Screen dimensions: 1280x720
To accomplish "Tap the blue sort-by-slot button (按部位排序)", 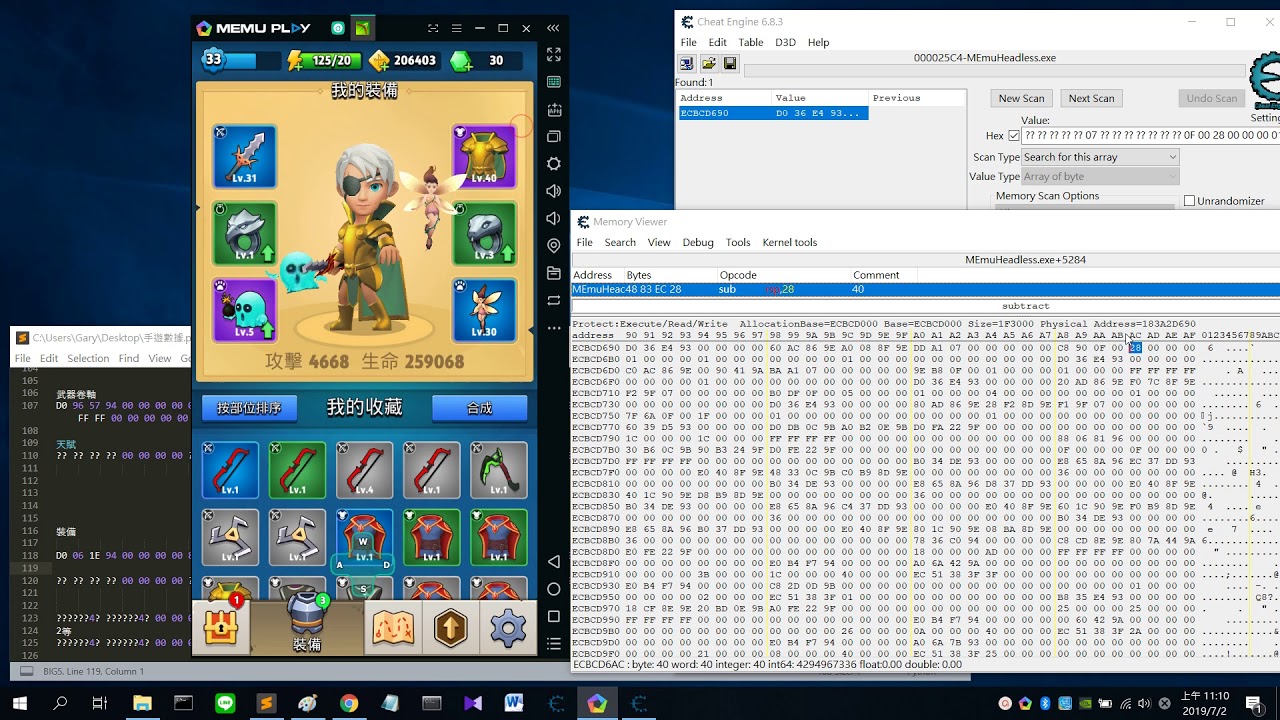I will coord(249,408).
